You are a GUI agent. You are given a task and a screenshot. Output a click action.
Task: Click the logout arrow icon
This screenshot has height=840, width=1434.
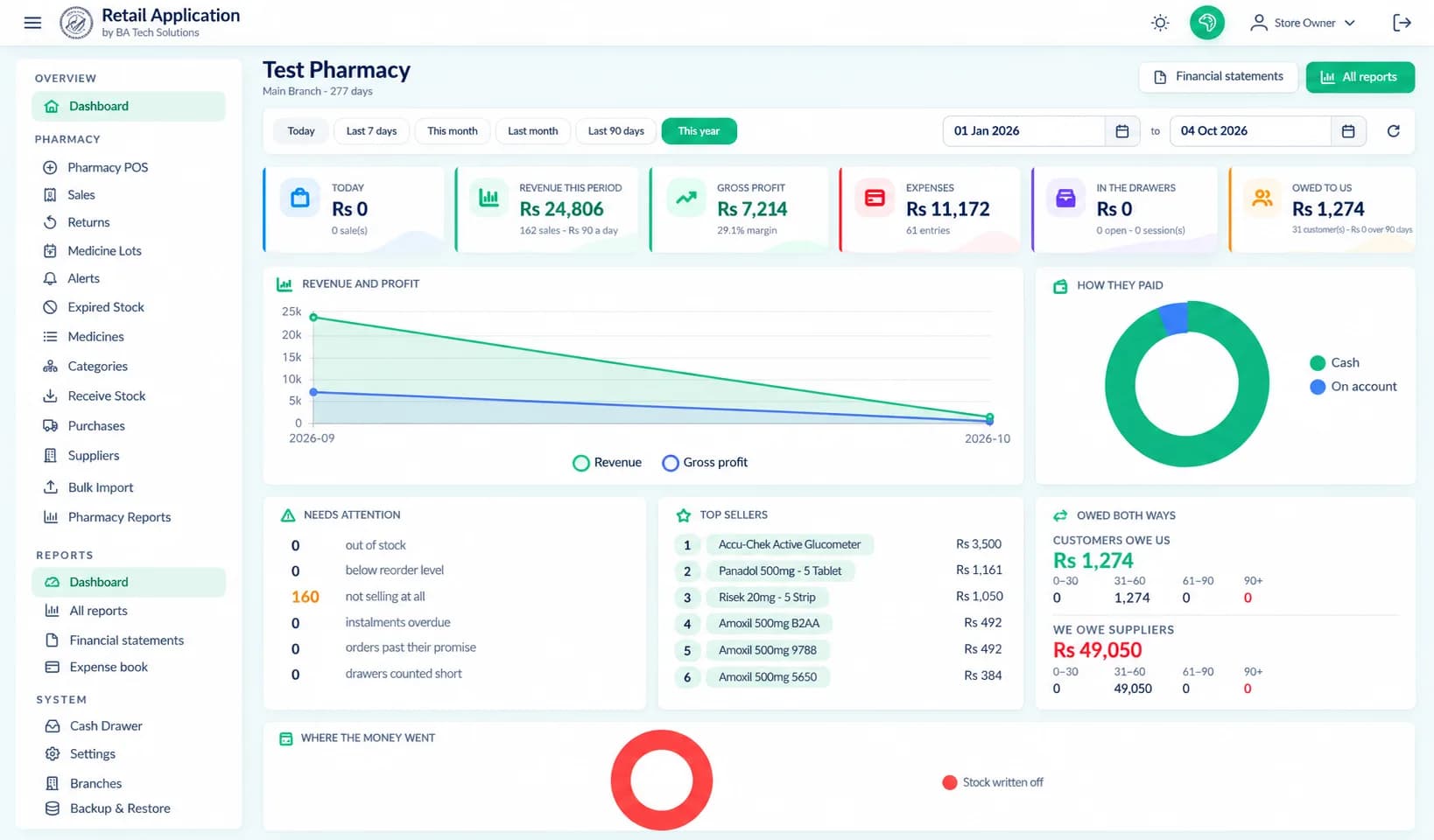click(1402, 23)
